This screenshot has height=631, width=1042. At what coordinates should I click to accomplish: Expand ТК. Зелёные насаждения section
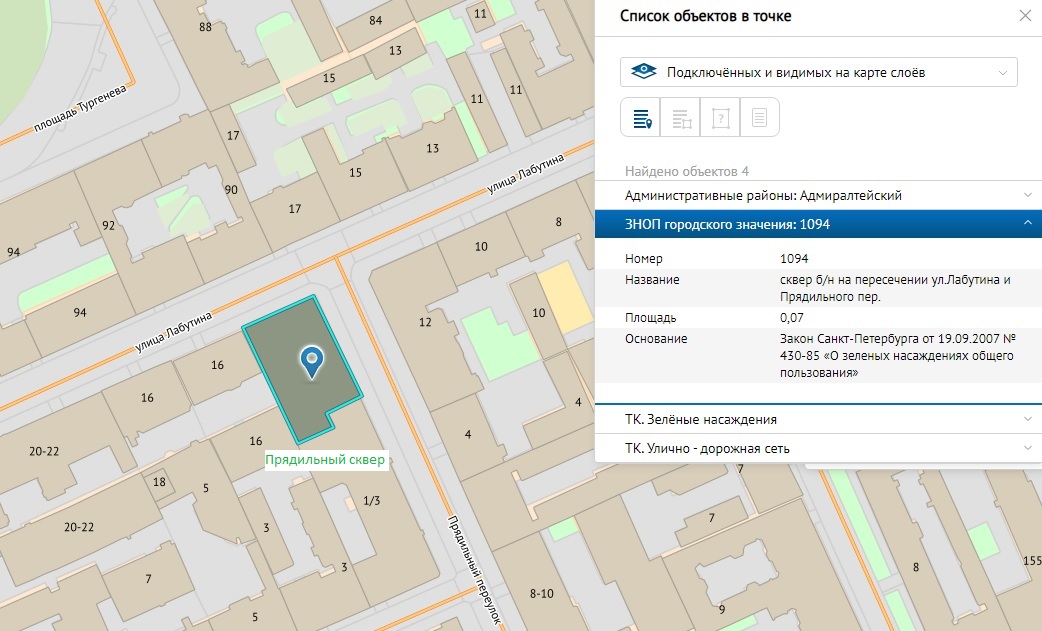point(818,419)
